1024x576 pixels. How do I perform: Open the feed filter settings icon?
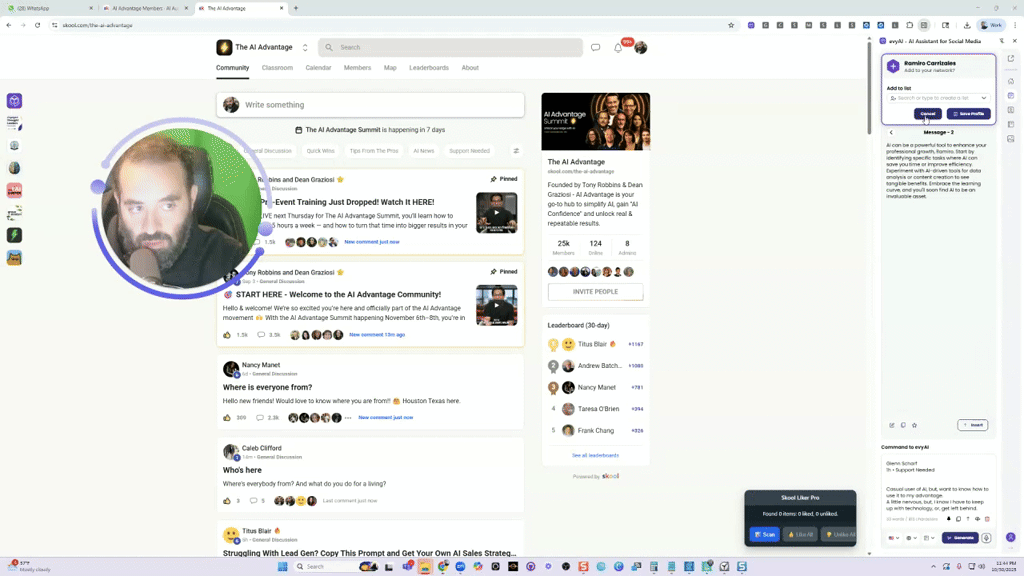point(516,151)
